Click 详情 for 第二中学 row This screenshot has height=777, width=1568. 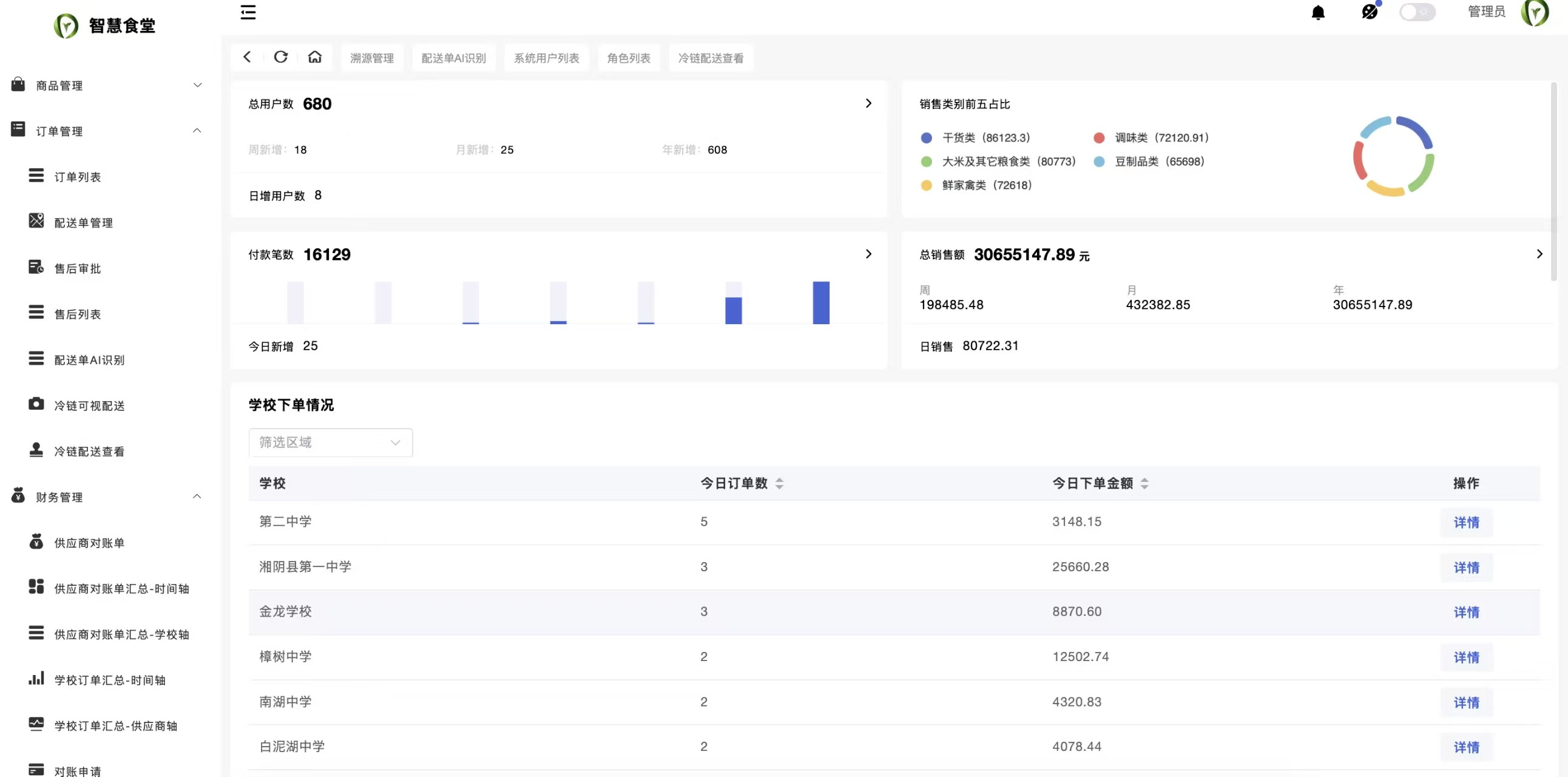click(1465, 523)
